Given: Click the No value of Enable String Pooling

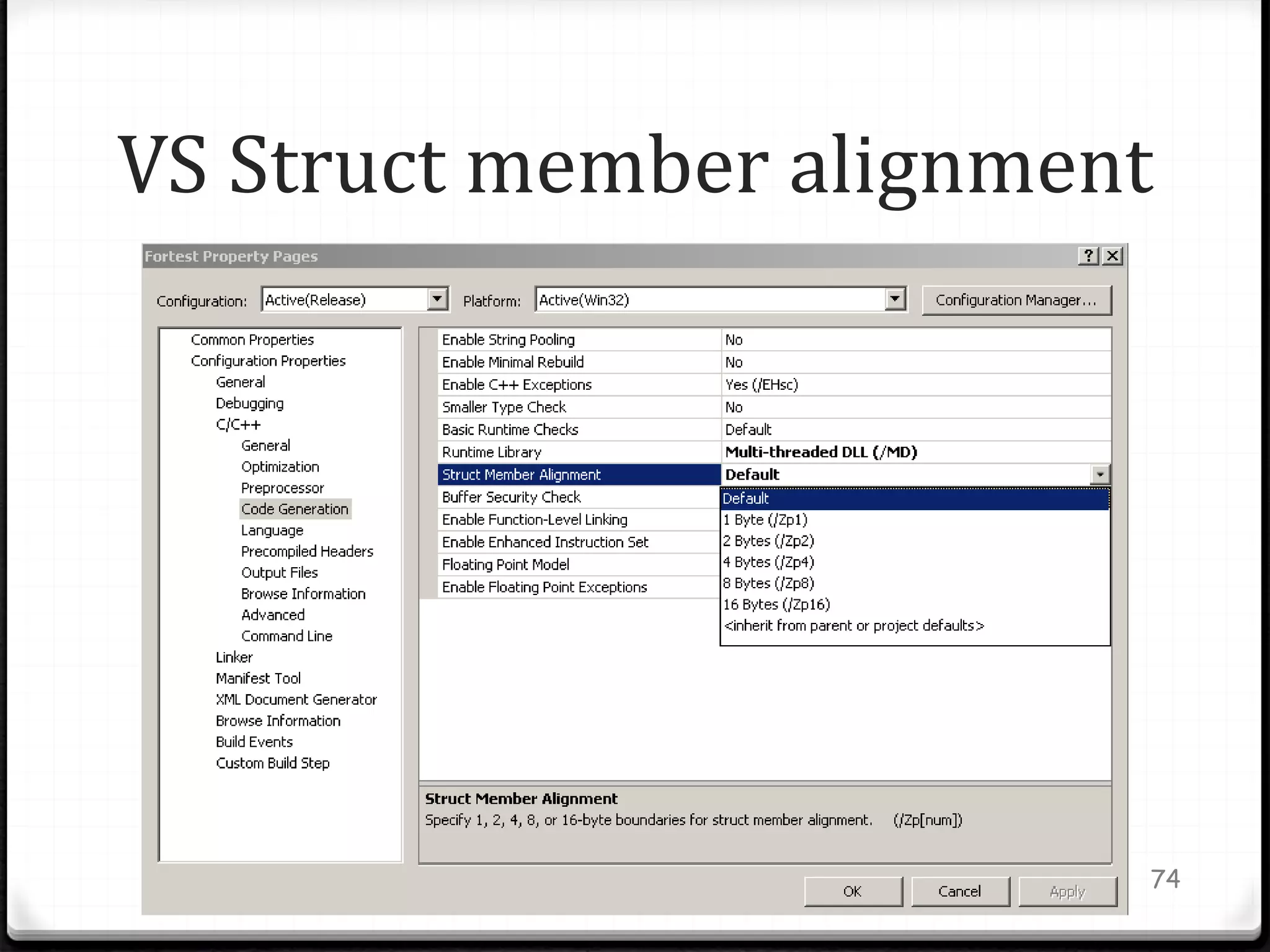Looking at the screenshot, I should (916, 340).
